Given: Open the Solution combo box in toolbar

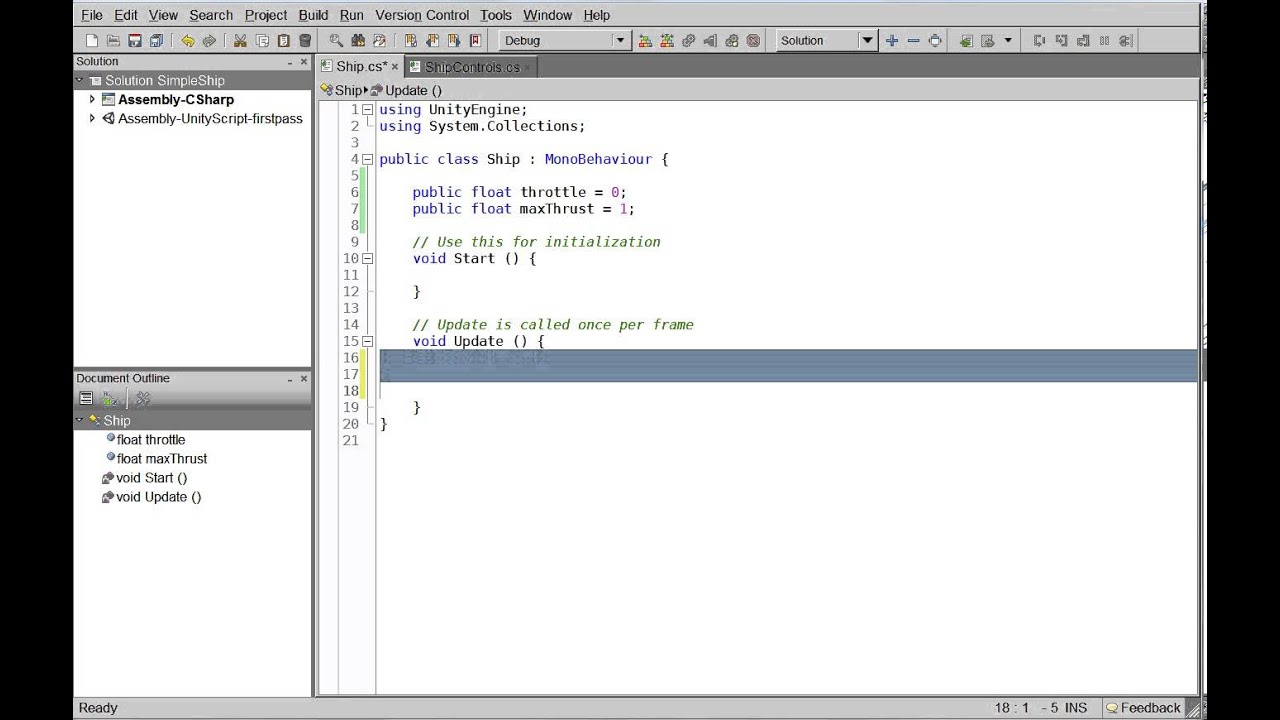Looking at the screenshot, I should (866, 41).
